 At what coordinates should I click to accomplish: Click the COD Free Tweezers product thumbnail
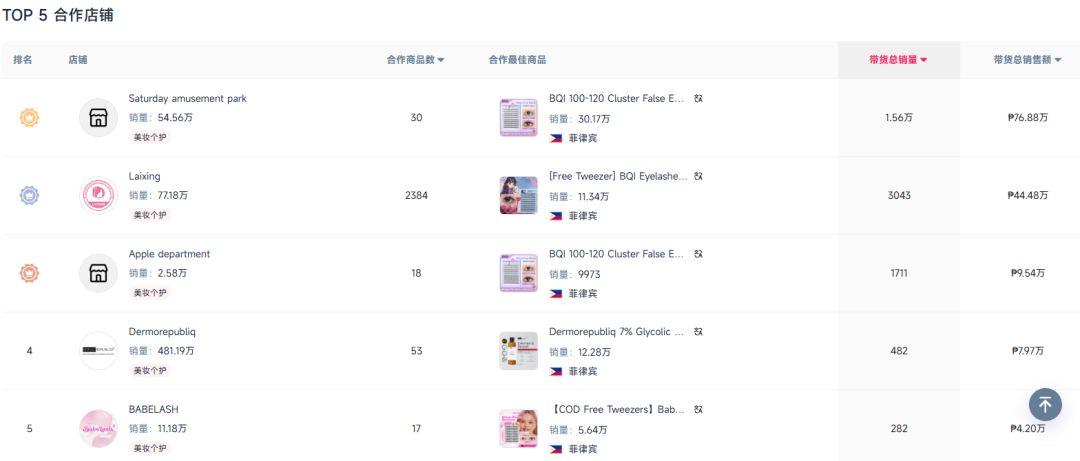518,429
